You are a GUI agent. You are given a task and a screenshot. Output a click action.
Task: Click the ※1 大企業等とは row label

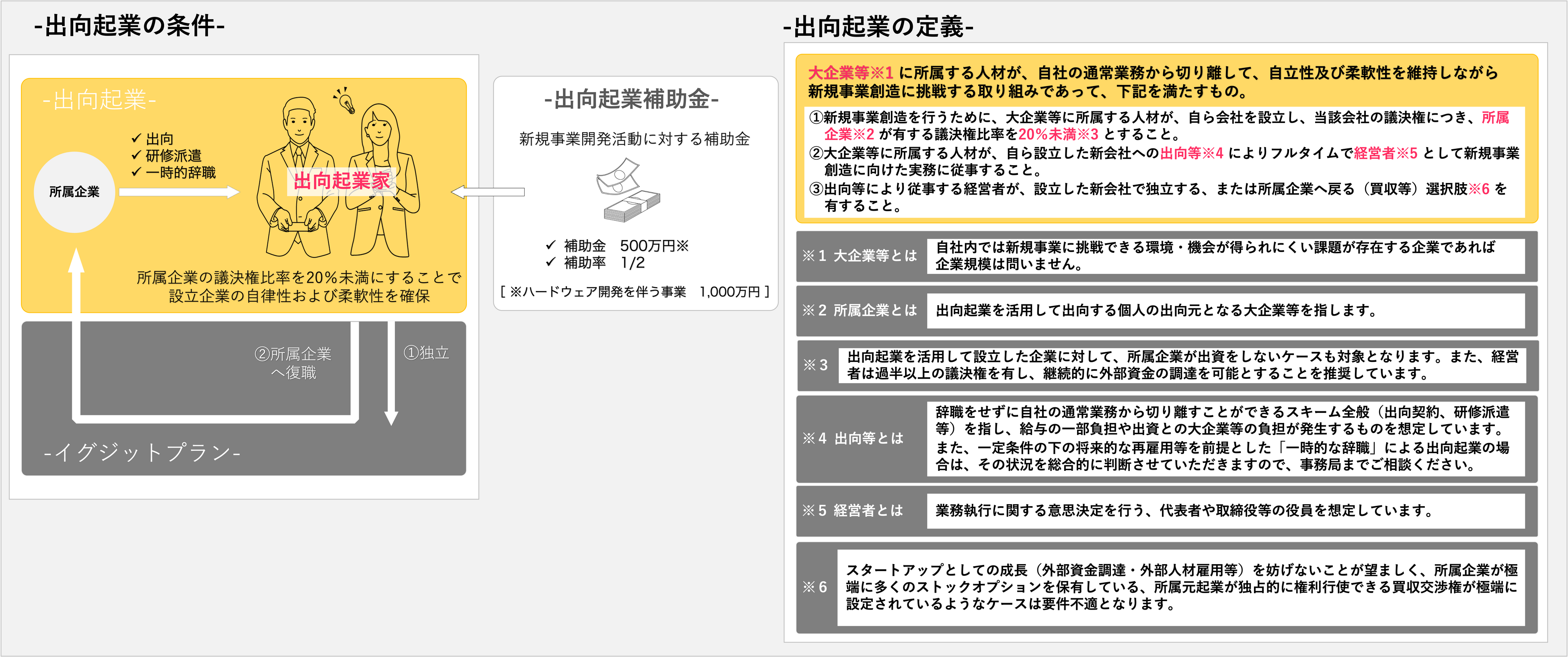[x=860, y=256]
